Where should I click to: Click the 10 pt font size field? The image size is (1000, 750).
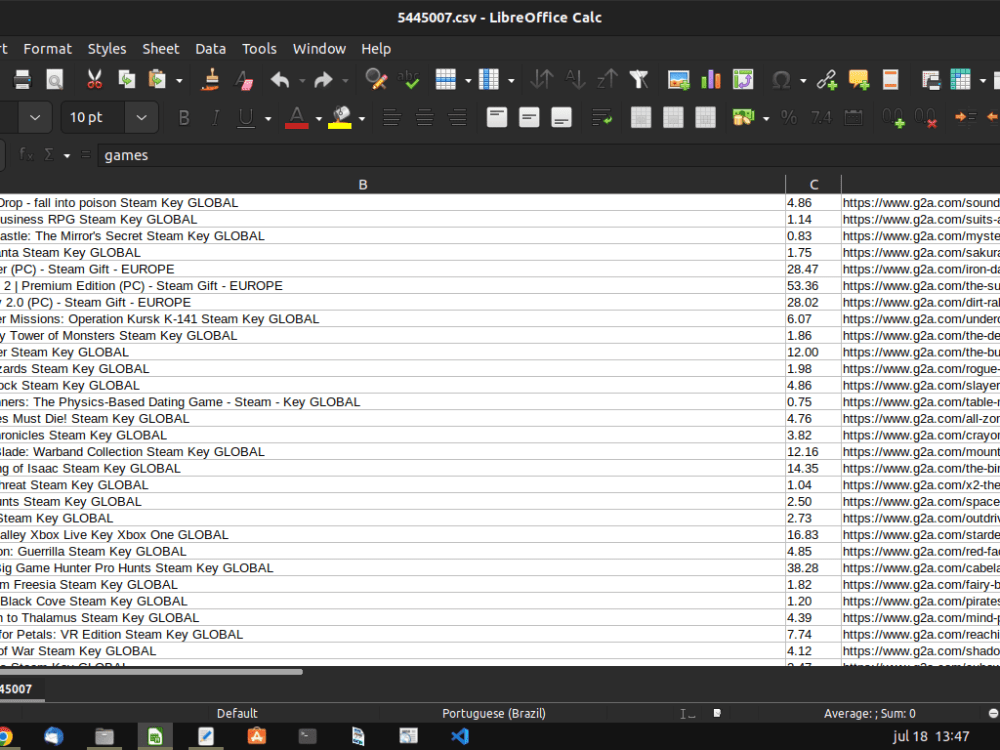tap(93, 117)
